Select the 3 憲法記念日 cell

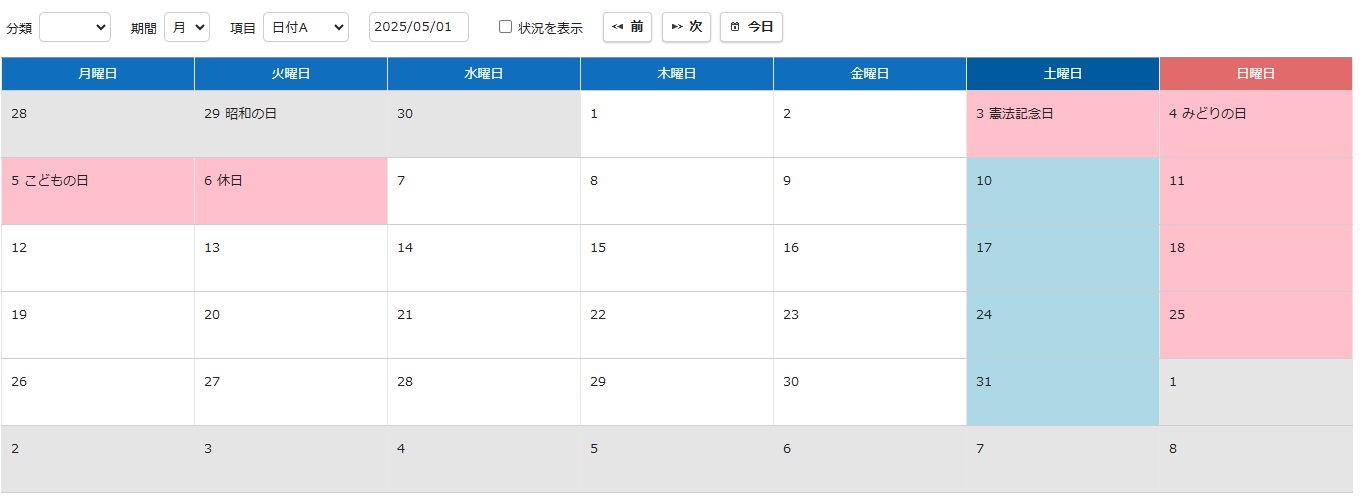(1063, 124)
